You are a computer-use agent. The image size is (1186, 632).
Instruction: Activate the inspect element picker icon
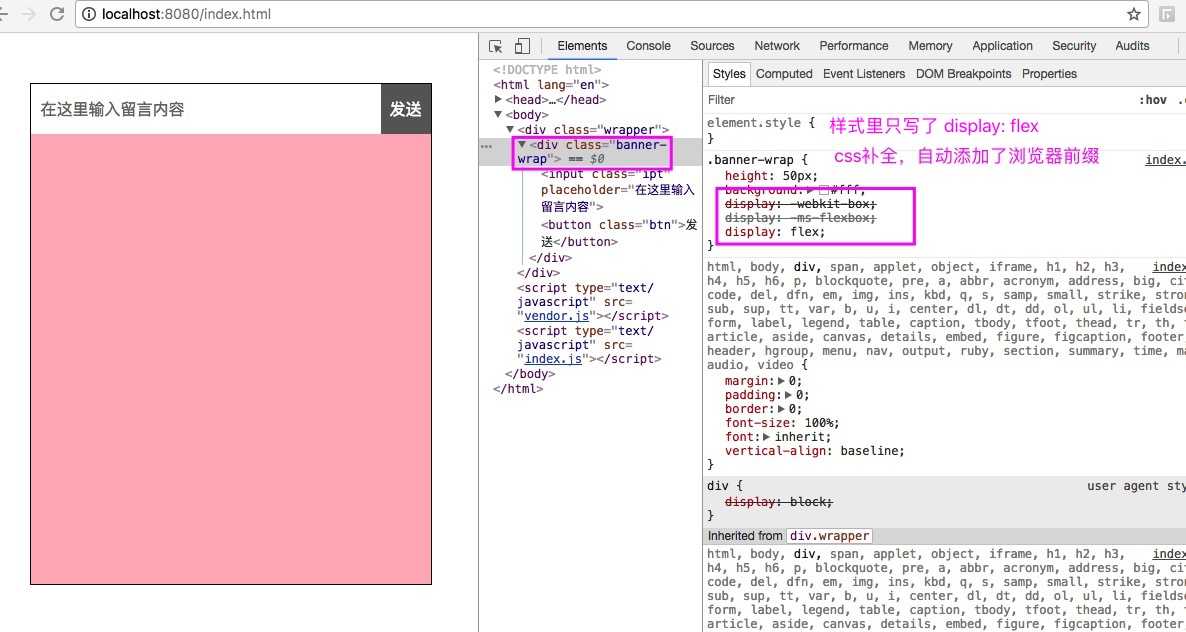pyautogui.click(x=495, y=46)
